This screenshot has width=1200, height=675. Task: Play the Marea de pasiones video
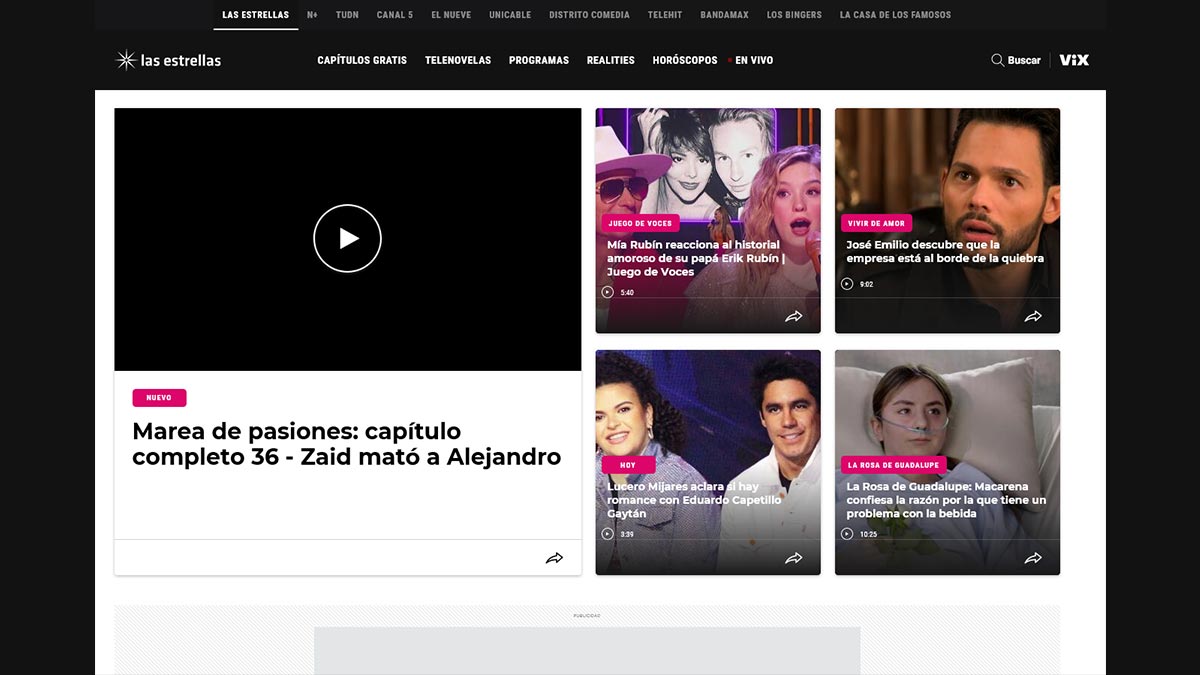pos(347,238)
